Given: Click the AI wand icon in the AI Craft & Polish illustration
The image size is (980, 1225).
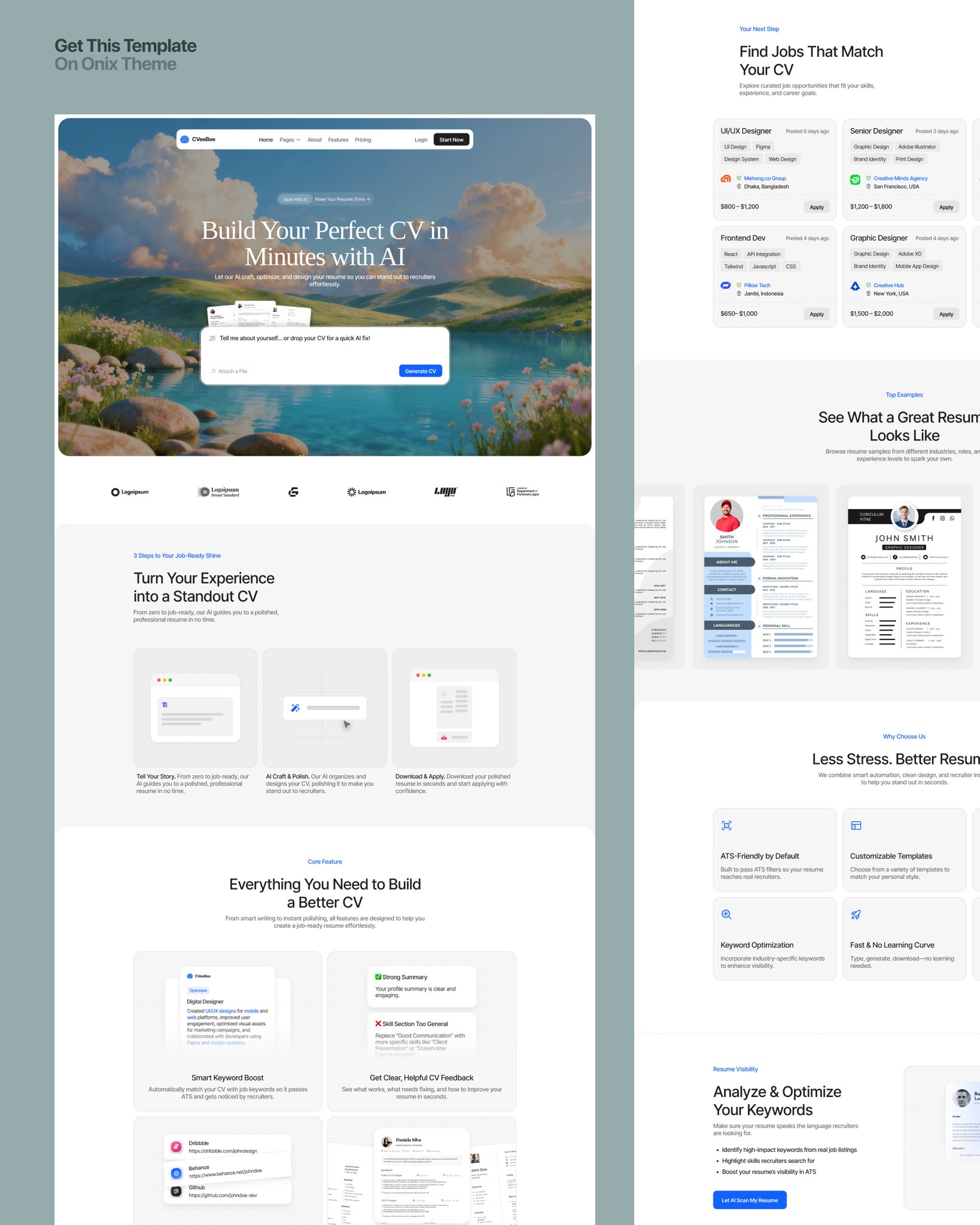Looking at the screenshot, I should pos(295,708).
